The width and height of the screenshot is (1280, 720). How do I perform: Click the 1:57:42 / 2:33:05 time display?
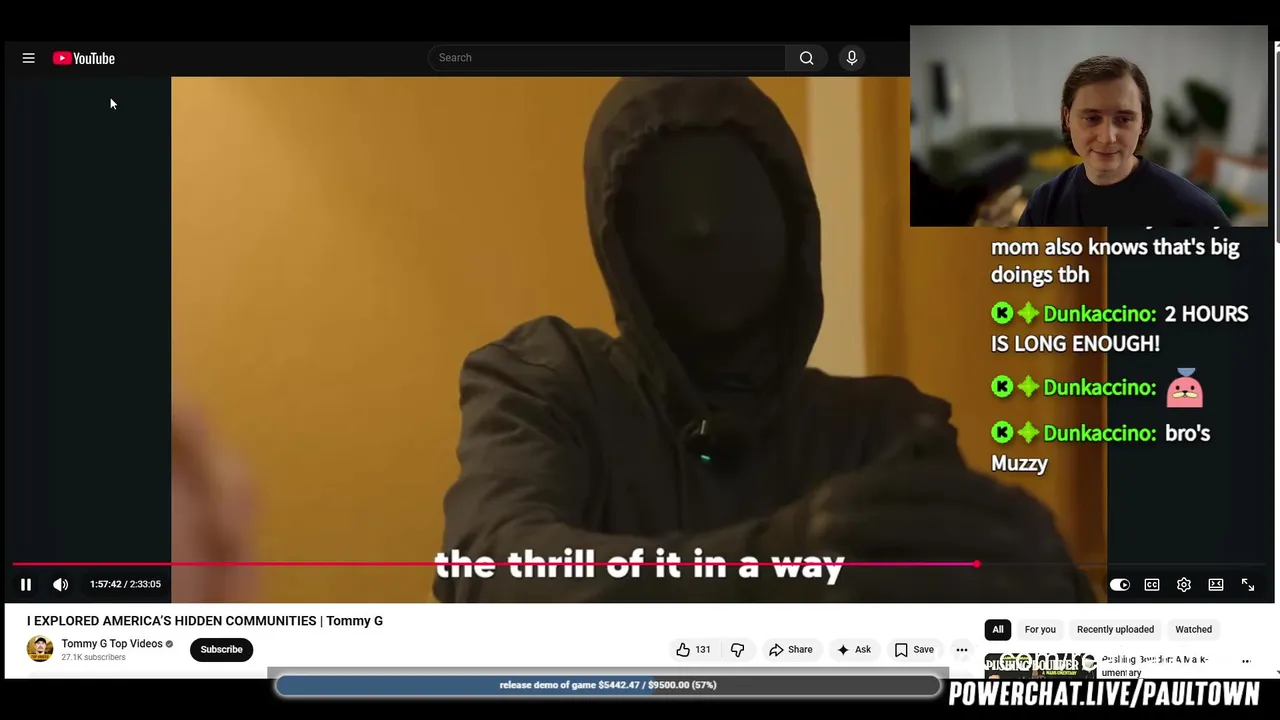point(125,584)
